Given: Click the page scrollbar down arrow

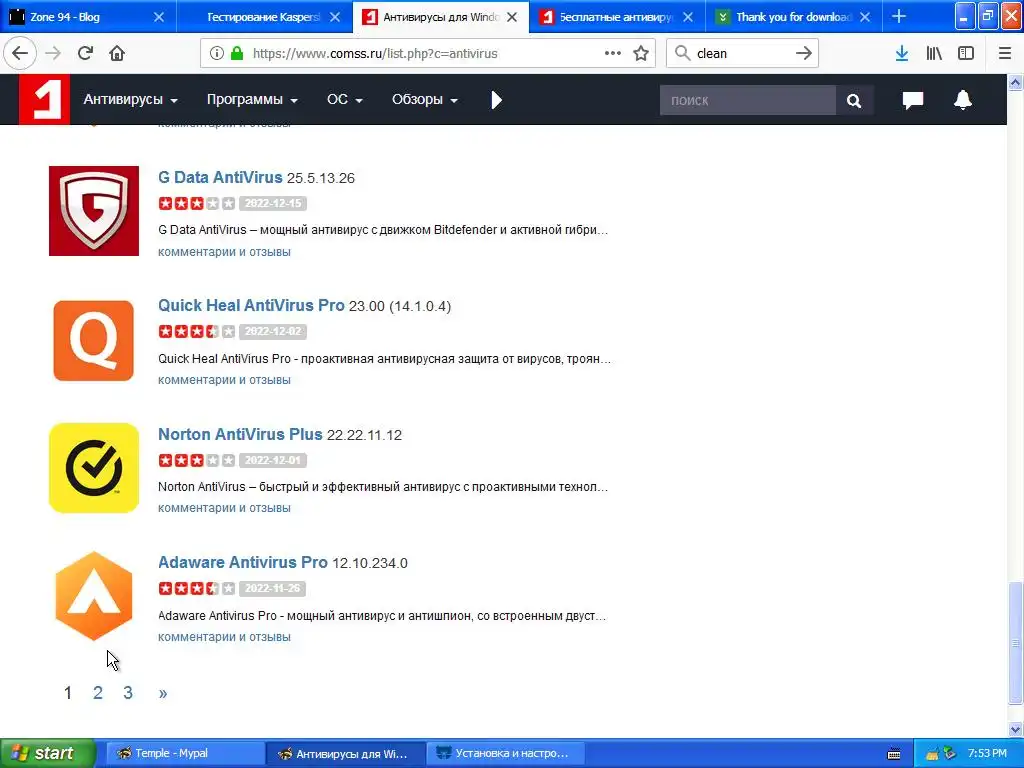Looking at the screenshot, I should click(1016, 729).
